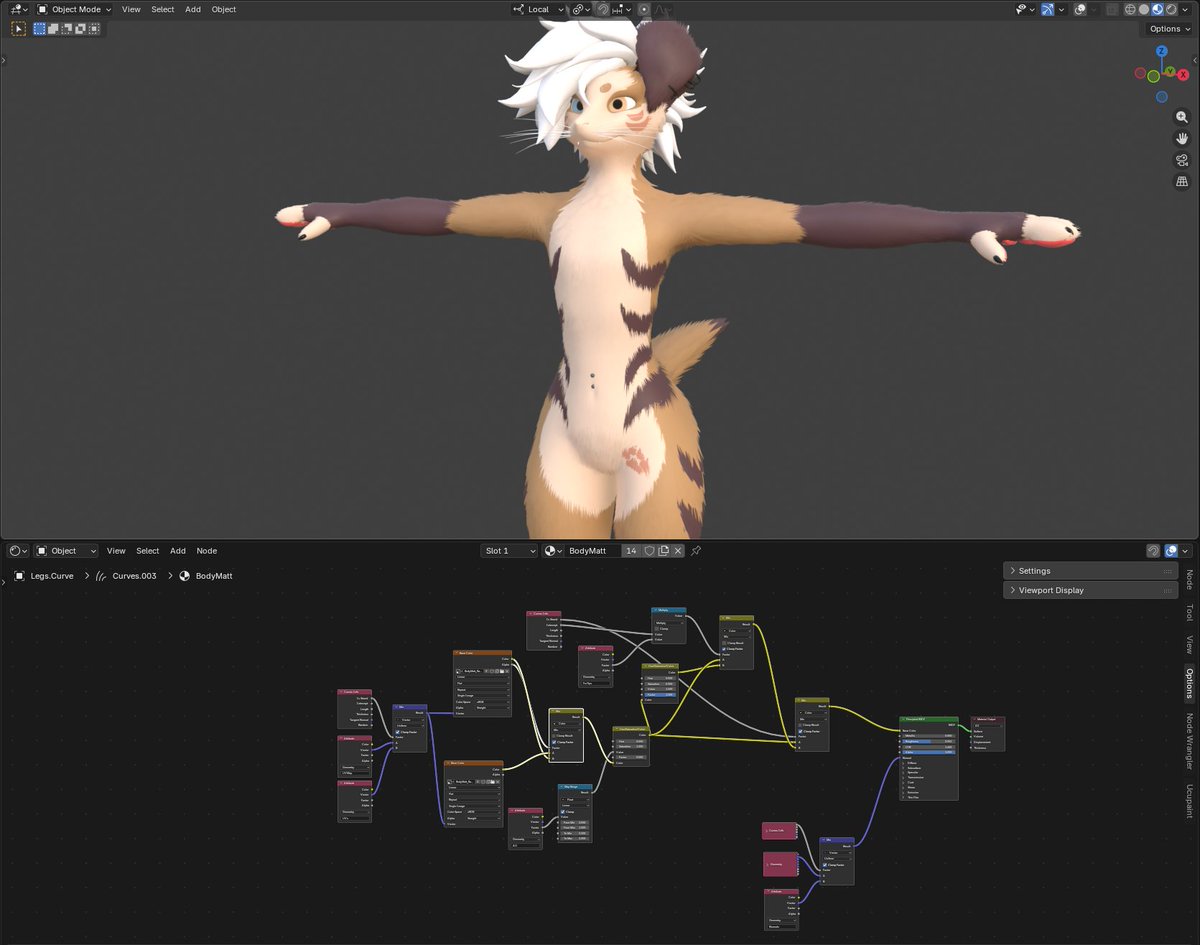
Task: Toggle Clamp checkbox on the Map Range node
Action: point(563,812)
